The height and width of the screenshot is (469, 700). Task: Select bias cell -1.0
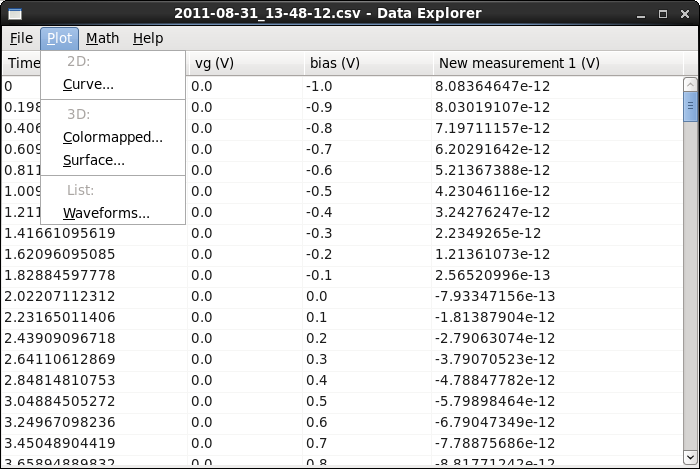(367, 86)
